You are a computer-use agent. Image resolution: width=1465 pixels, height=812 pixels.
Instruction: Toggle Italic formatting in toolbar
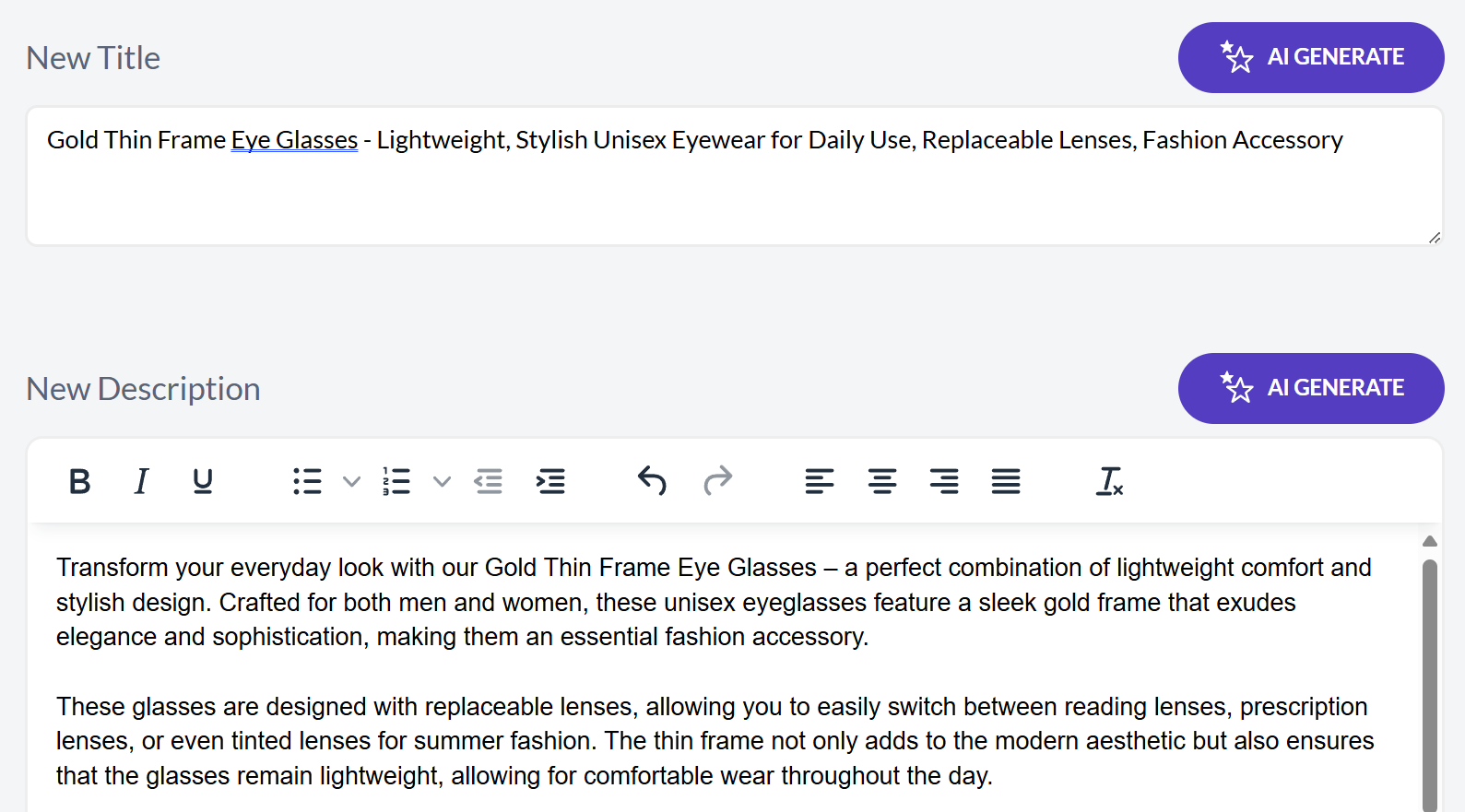pos(141,481)
